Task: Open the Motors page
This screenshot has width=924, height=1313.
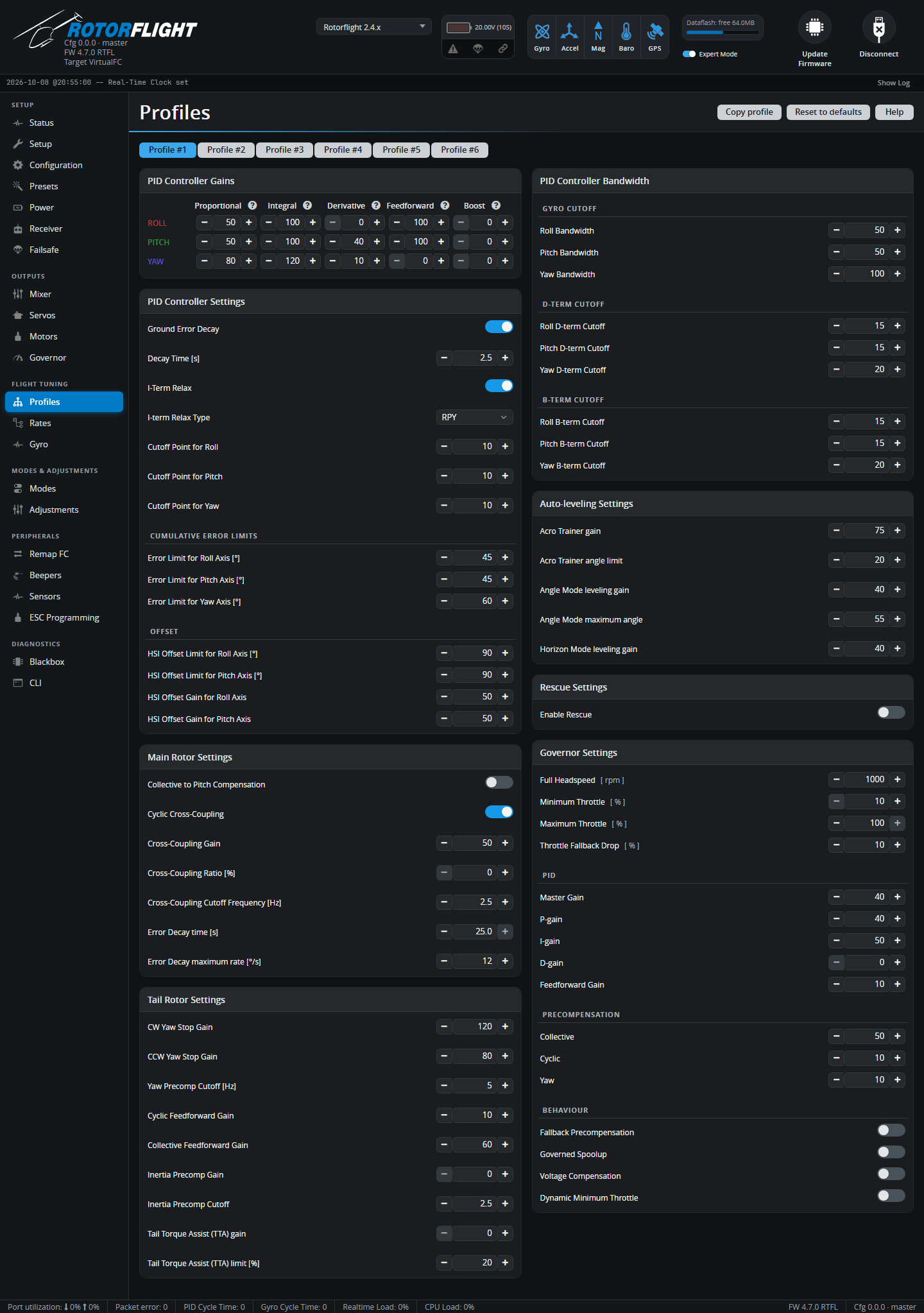Action: pos(64,336)
